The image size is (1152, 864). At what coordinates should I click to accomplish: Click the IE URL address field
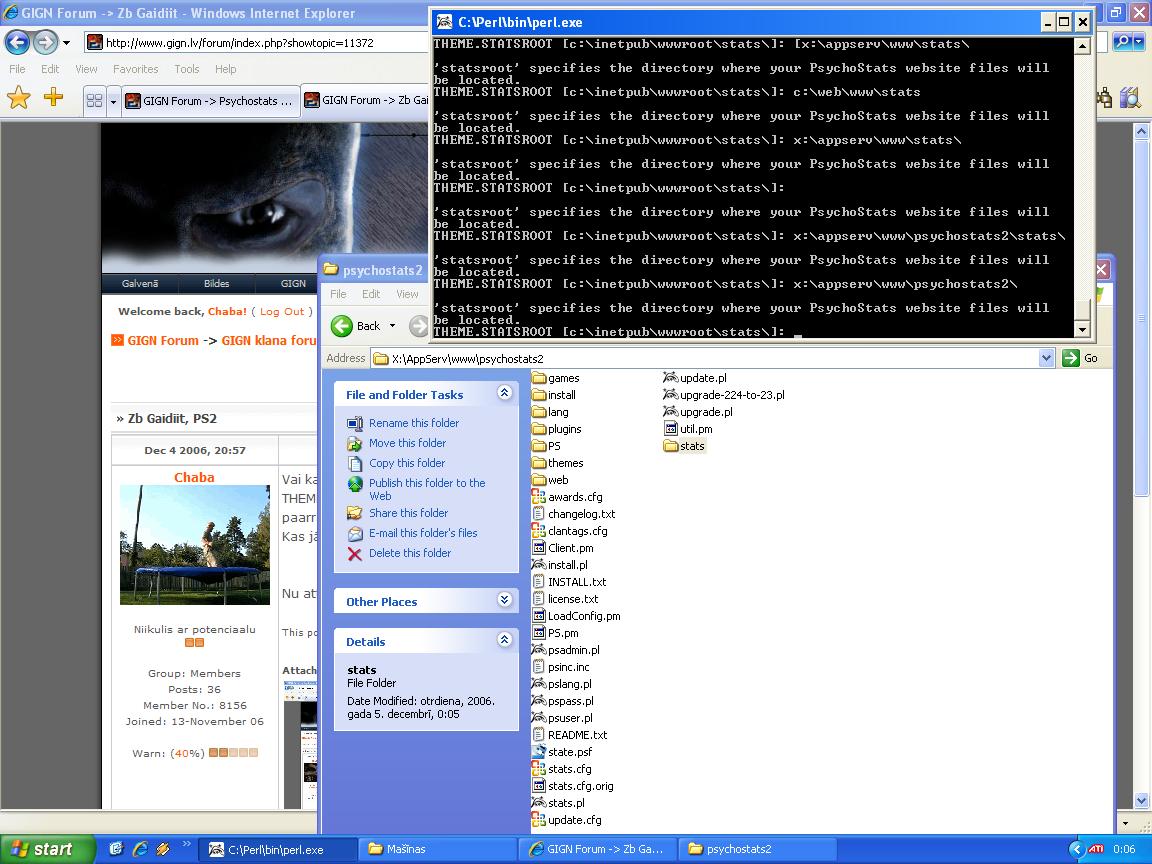click(x=257, y=43)
